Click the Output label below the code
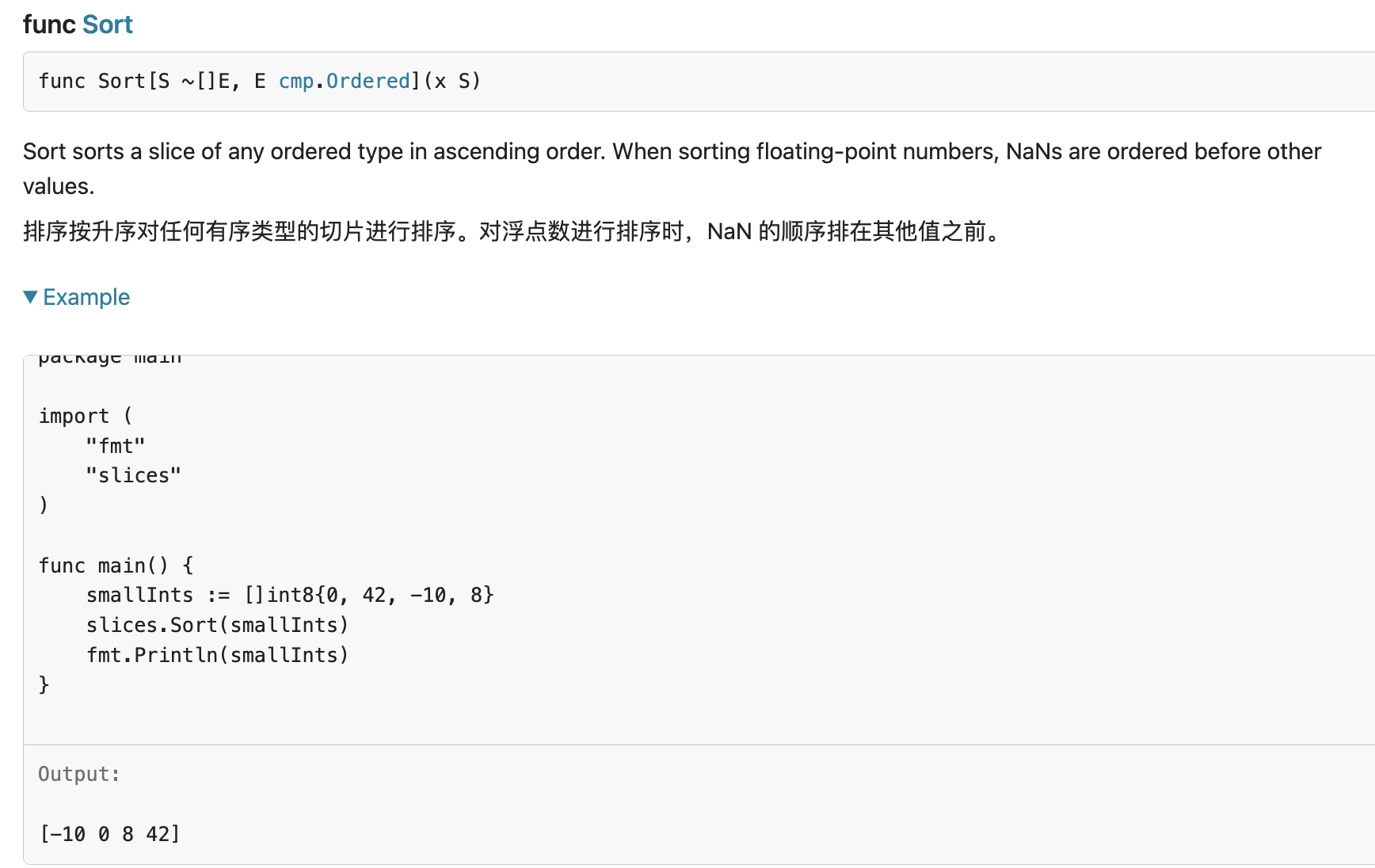The height and width of the screenshot is (868, 1375). [78, 774]
